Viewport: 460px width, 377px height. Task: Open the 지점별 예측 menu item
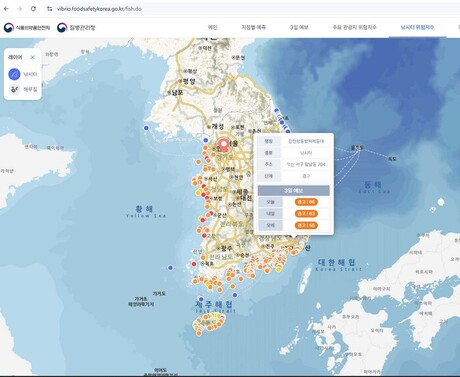tap(254, 27)
